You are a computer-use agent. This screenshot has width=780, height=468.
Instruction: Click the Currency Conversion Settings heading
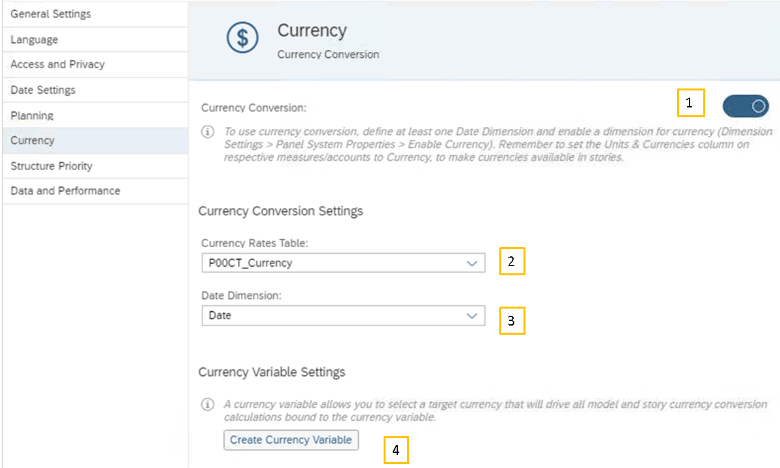pos(280,211)
